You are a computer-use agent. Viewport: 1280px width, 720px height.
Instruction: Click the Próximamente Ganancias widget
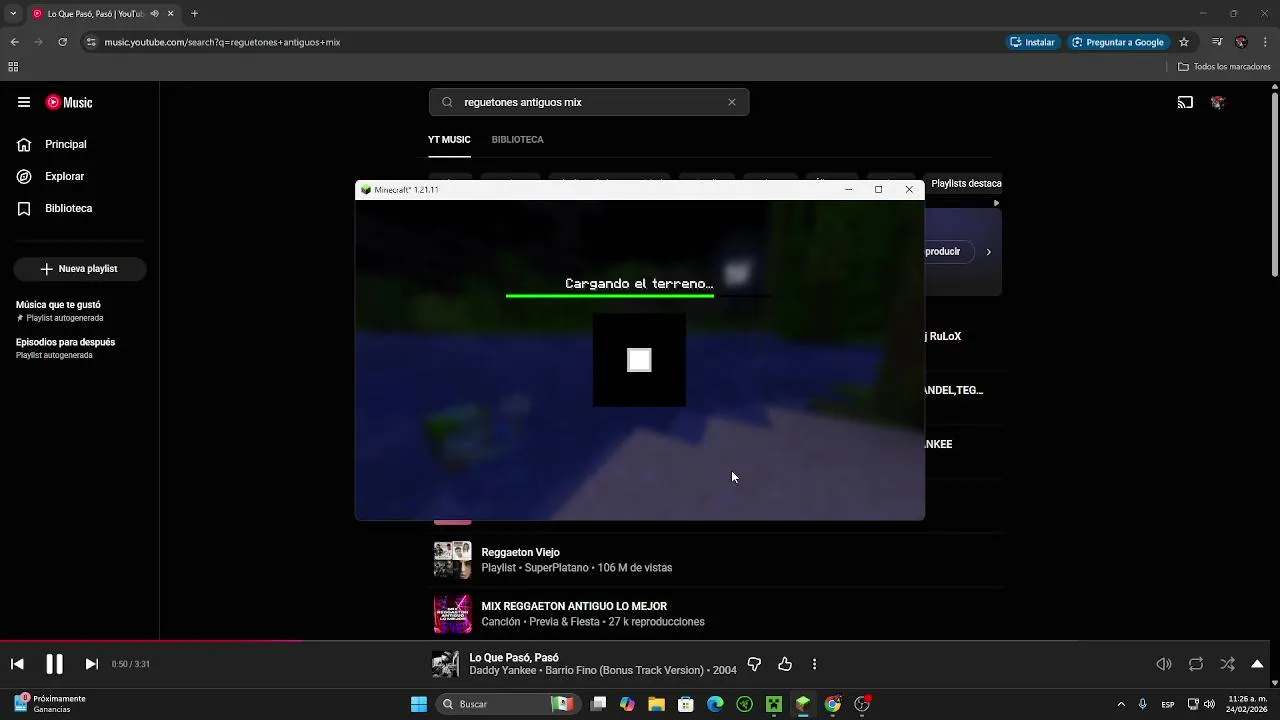coord(50,704)
